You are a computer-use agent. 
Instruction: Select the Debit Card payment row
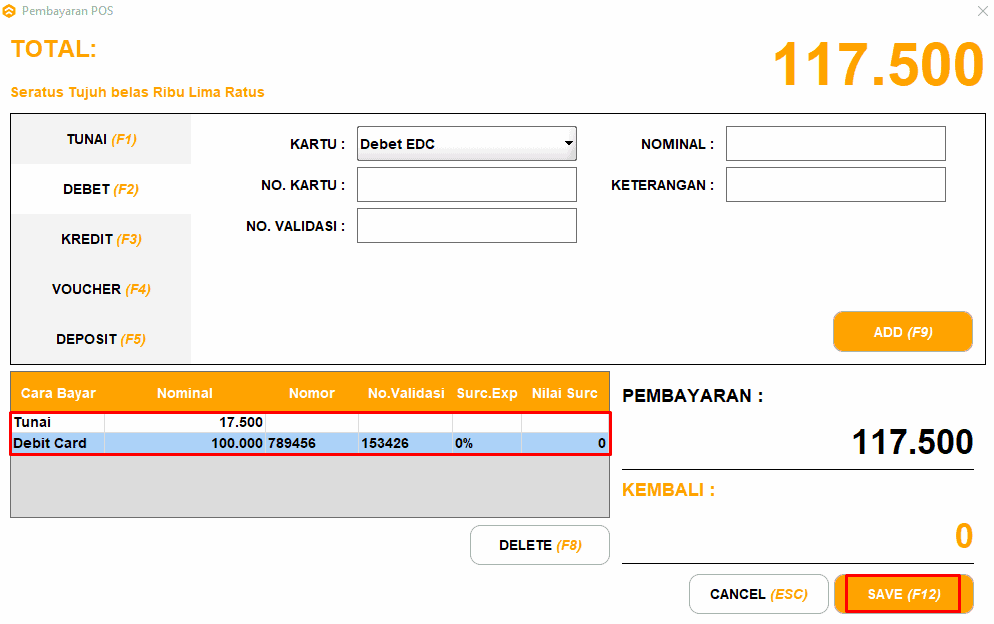click(311, 443)
